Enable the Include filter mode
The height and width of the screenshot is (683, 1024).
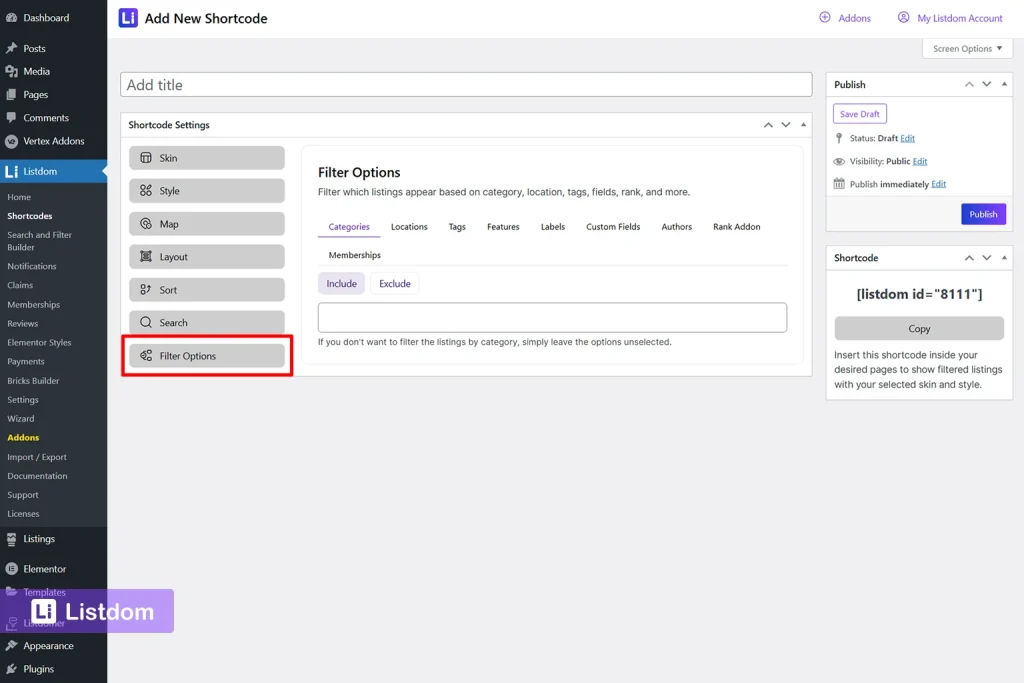[x=341, y=283]
